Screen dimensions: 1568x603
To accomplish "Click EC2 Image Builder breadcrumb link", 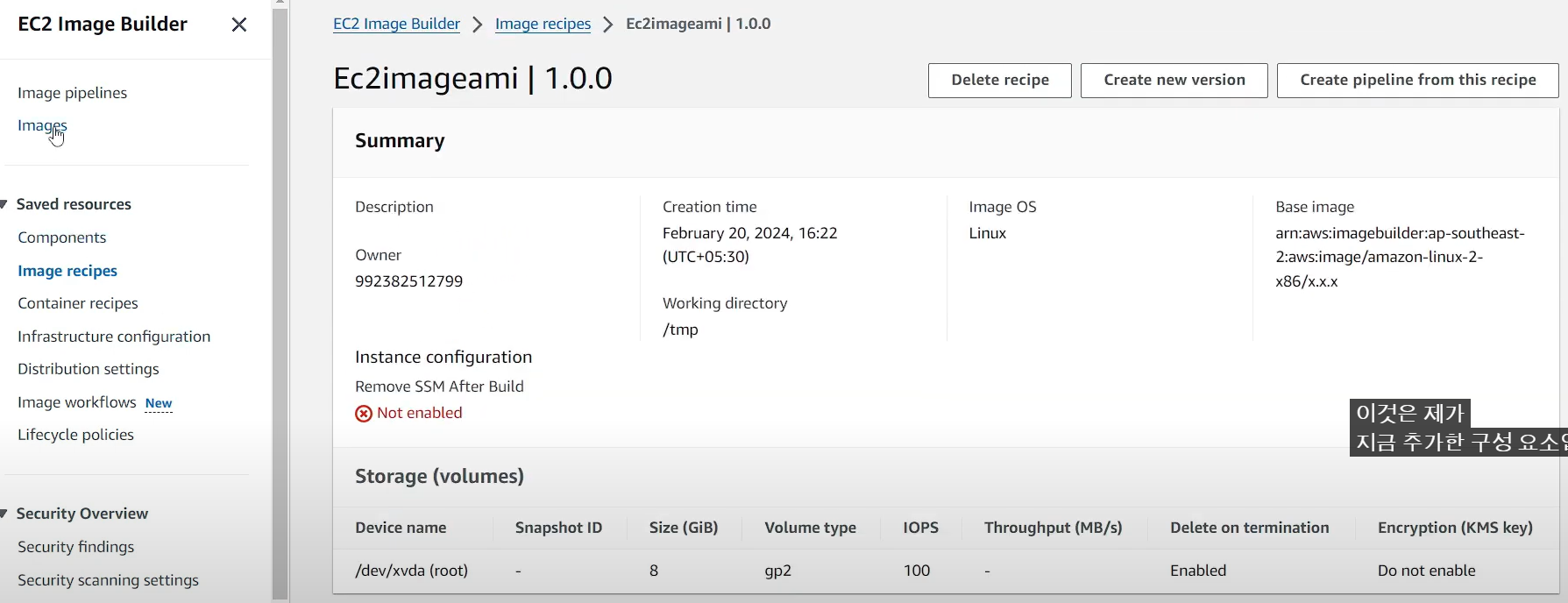I will tap(396, 24).
